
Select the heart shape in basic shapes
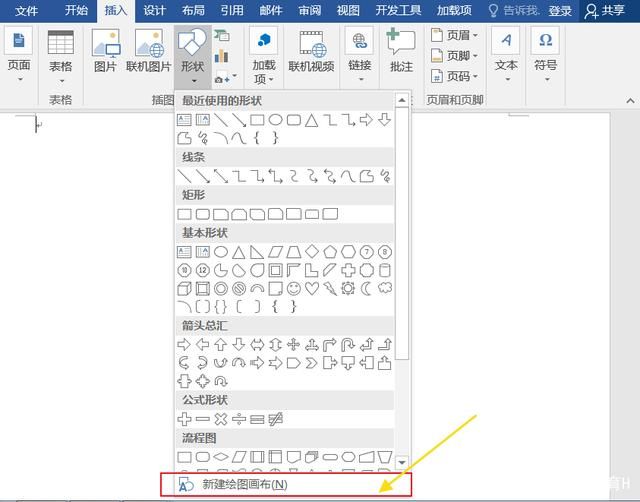pyautogui.click(x=312, y=289)
